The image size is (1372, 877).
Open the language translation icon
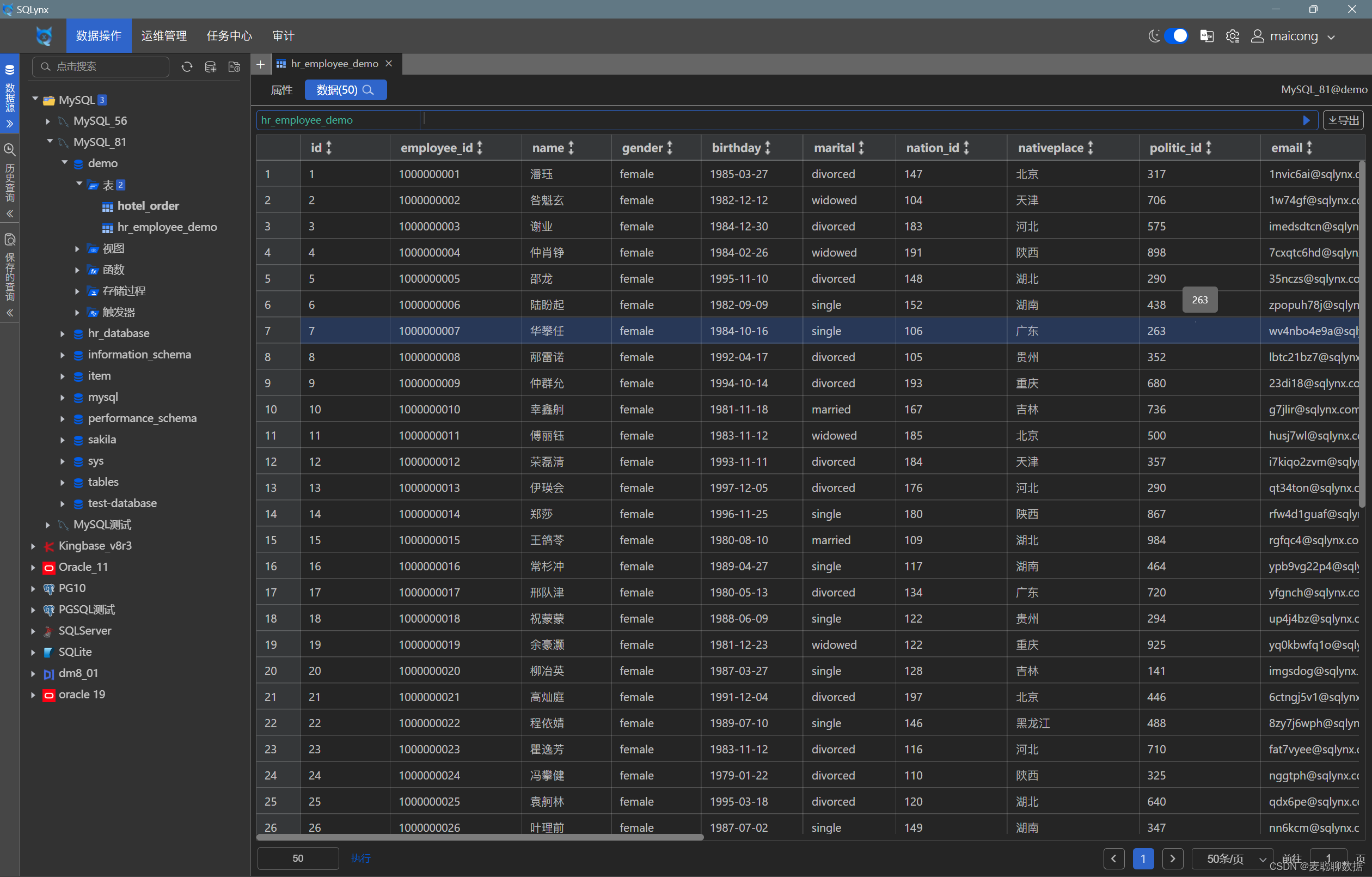[x=1206, y=36]
